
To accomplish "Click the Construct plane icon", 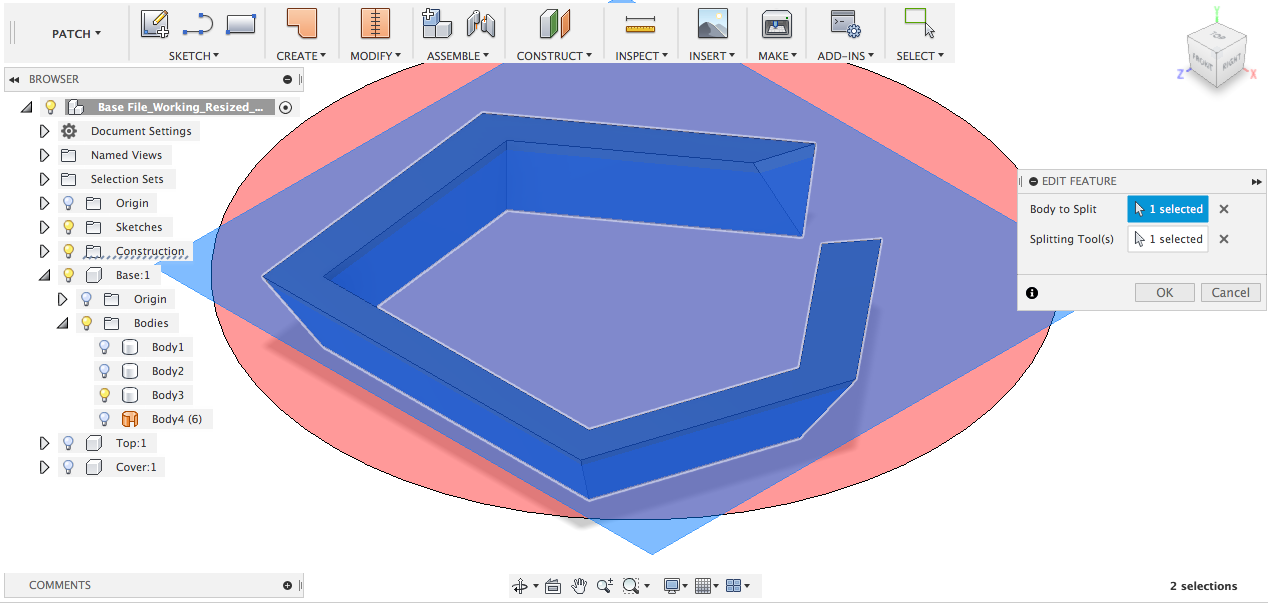I will 554,24.
